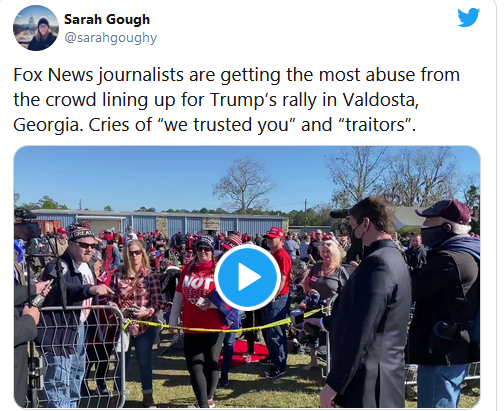Click the tweet line starting 'Fox News journalists'

[236, 75]
